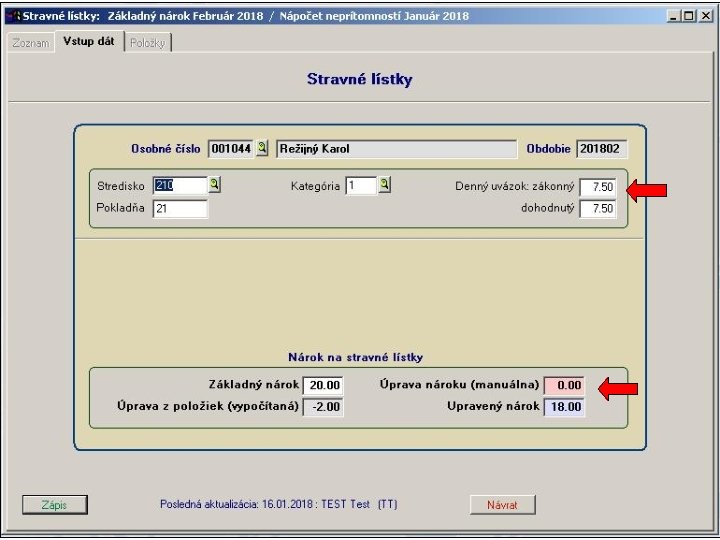Click the dohodnutý daily workload field
This screenshot has width=720, height=540.
[x=597, y=209]
